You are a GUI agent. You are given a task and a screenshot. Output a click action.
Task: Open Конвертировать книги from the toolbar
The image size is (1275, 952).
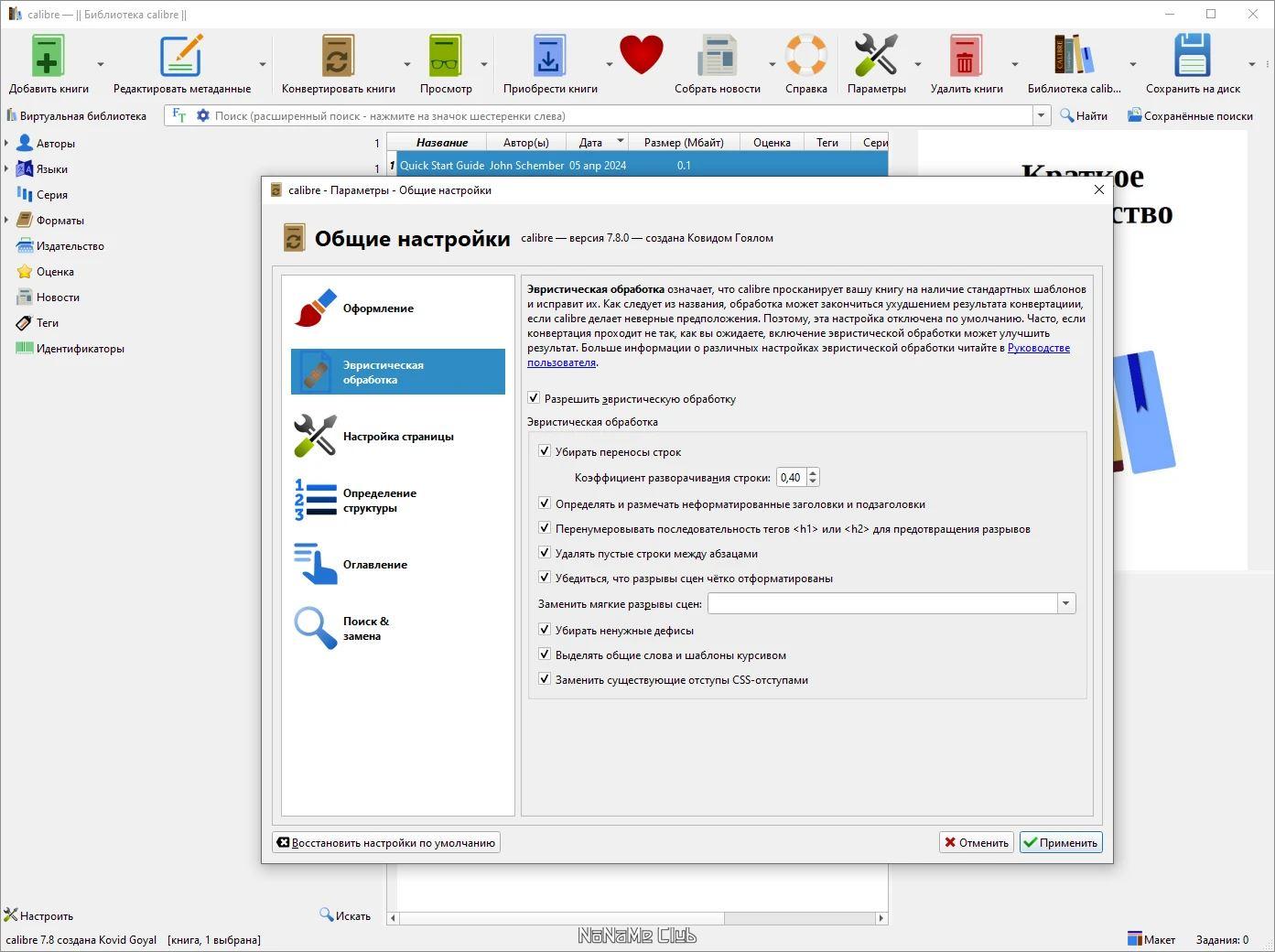pyautogui.click(x=338, y=57)
